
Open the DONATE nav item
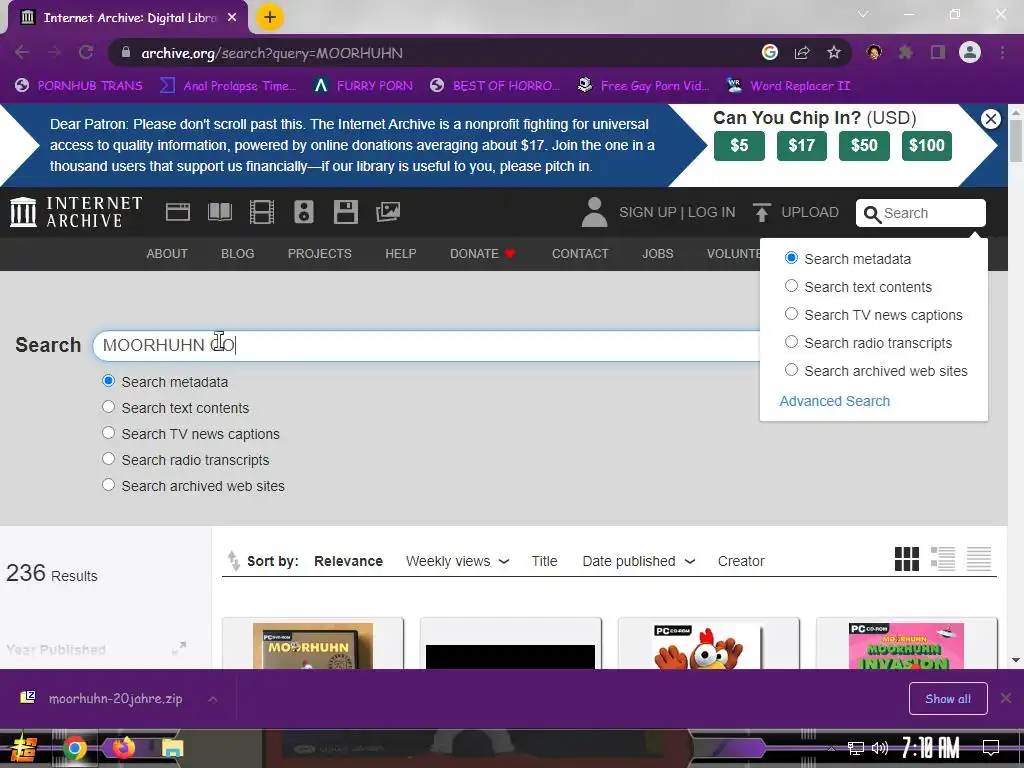pos(483,253)
